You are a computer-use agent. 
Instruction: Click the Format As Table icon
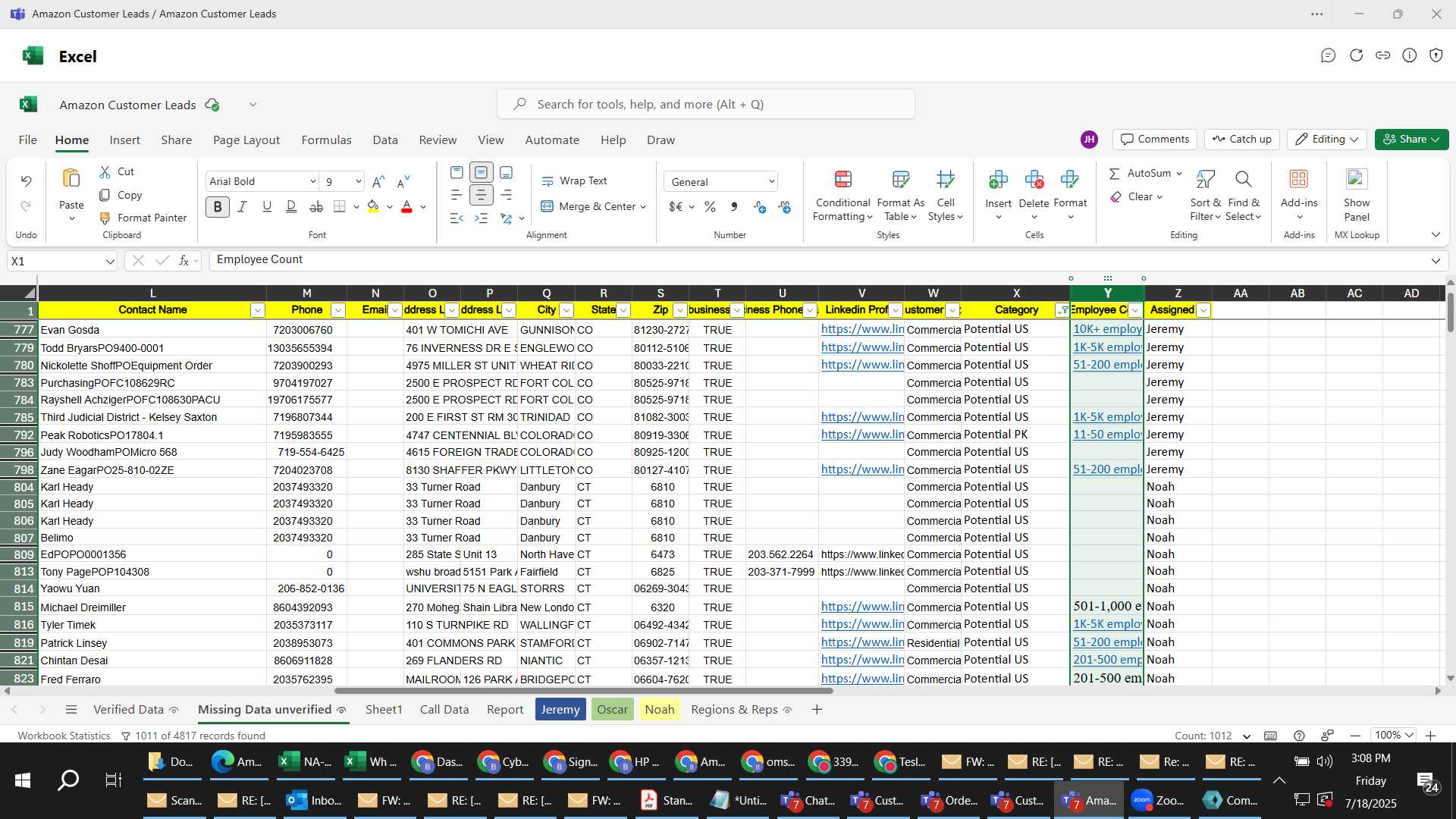pyautogui.click(x=900, y=179)
